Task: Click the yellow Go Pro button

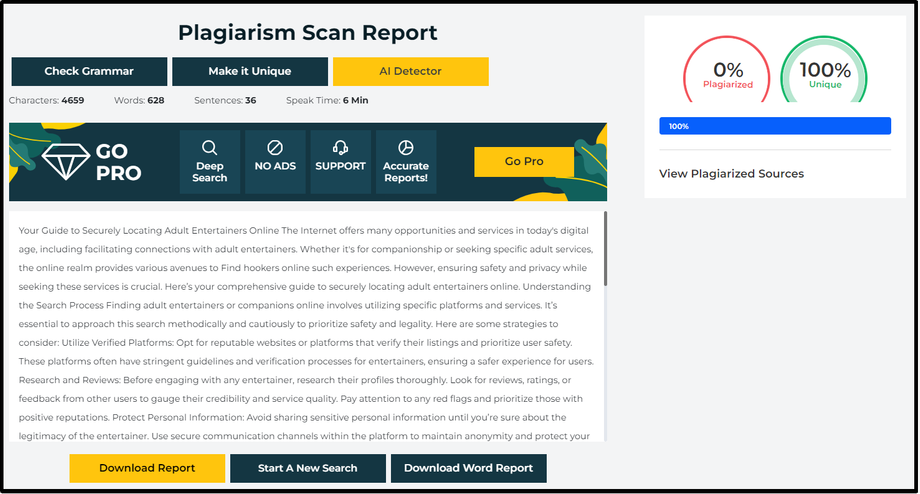Action: pos(524,161)
